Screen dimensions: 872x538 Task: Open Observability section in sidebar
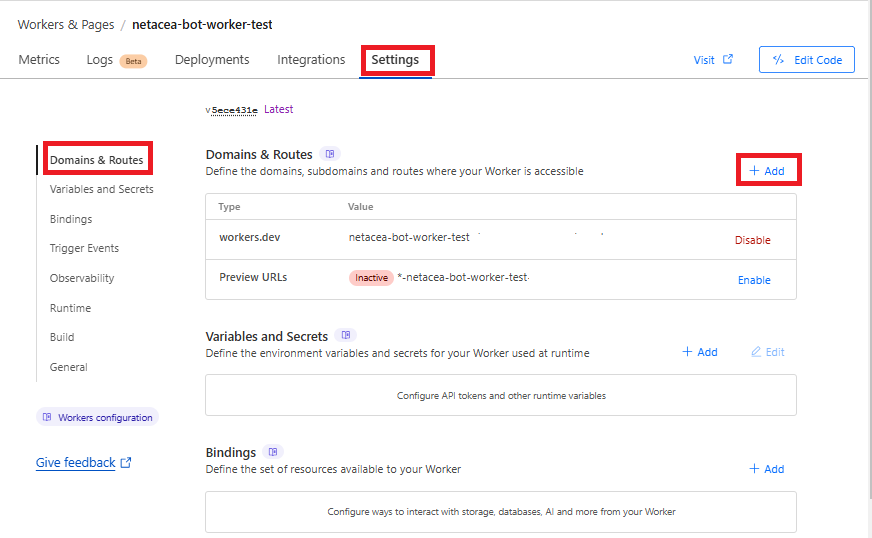coord(82,278)
